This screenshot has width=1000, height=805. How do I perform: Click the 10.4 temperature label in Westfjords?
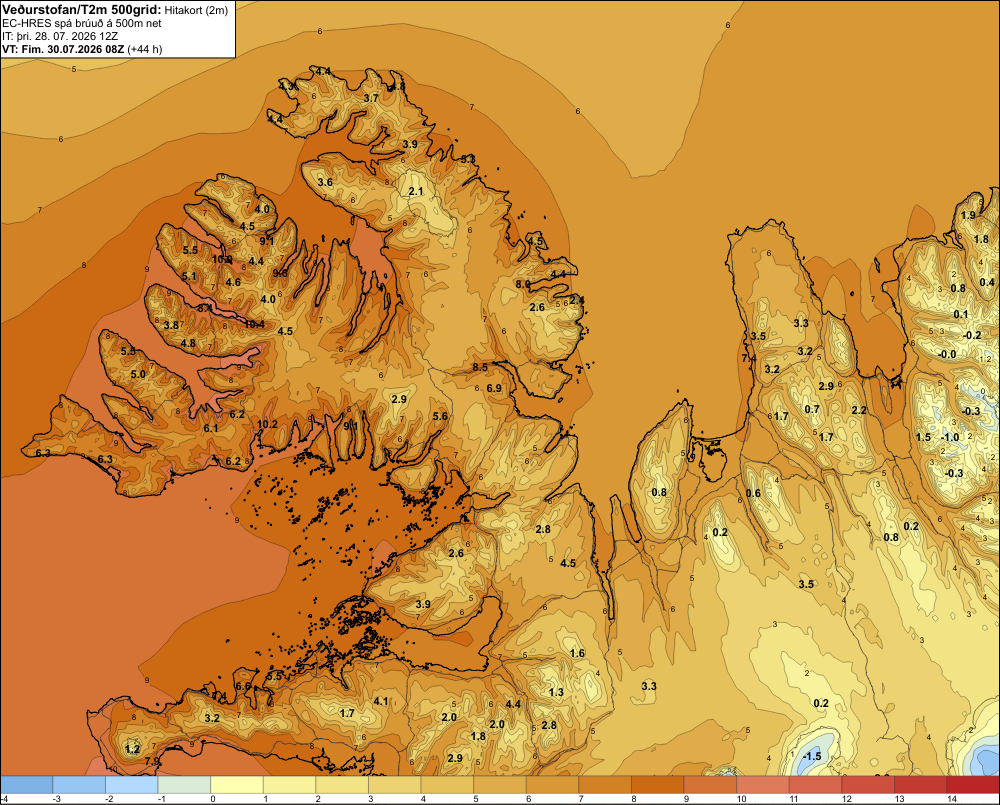point(254,324)
